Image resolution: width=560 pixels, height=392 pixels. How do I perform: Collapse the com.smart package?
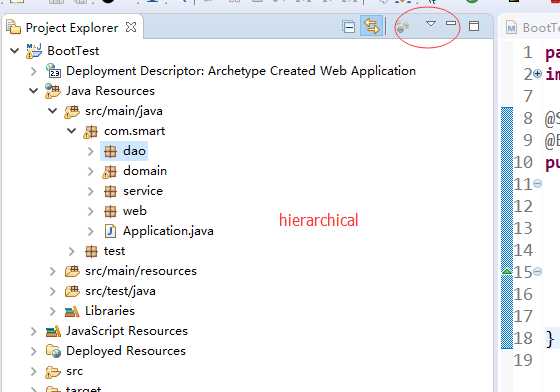[72, 131]
